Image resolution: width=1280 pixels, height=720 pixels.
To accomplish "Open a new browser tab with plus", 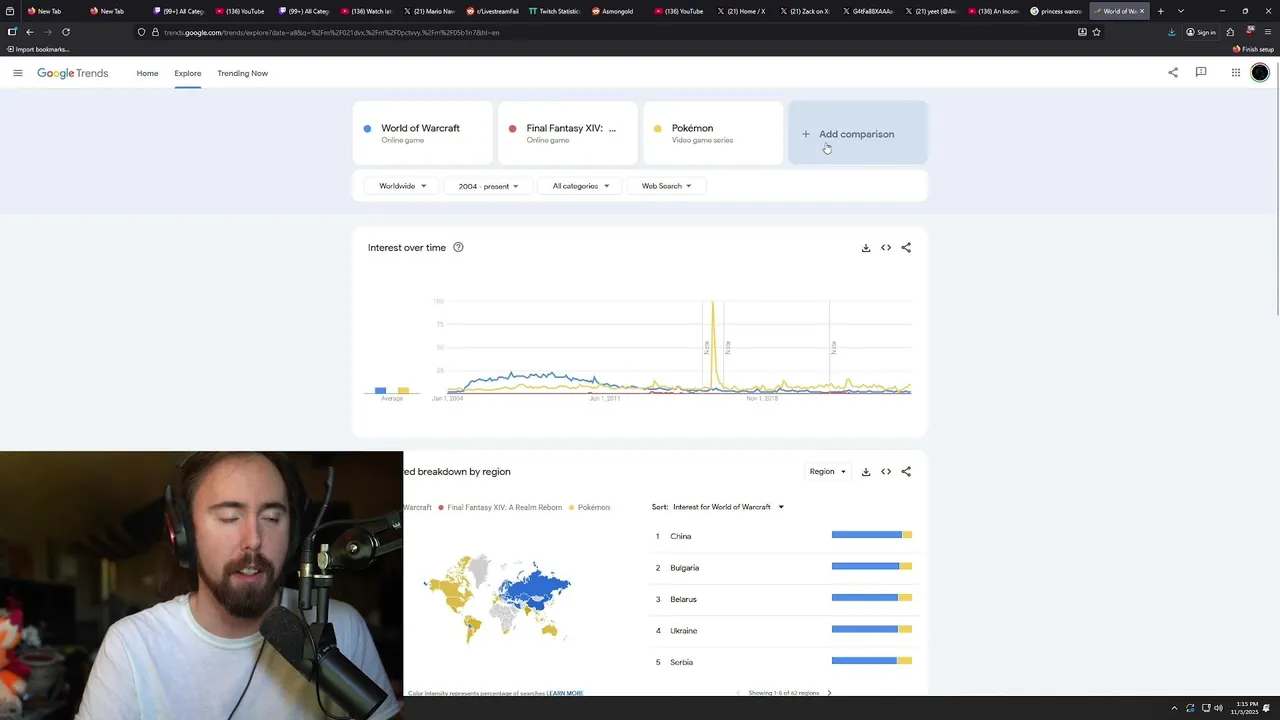I will click(1160, 11).
